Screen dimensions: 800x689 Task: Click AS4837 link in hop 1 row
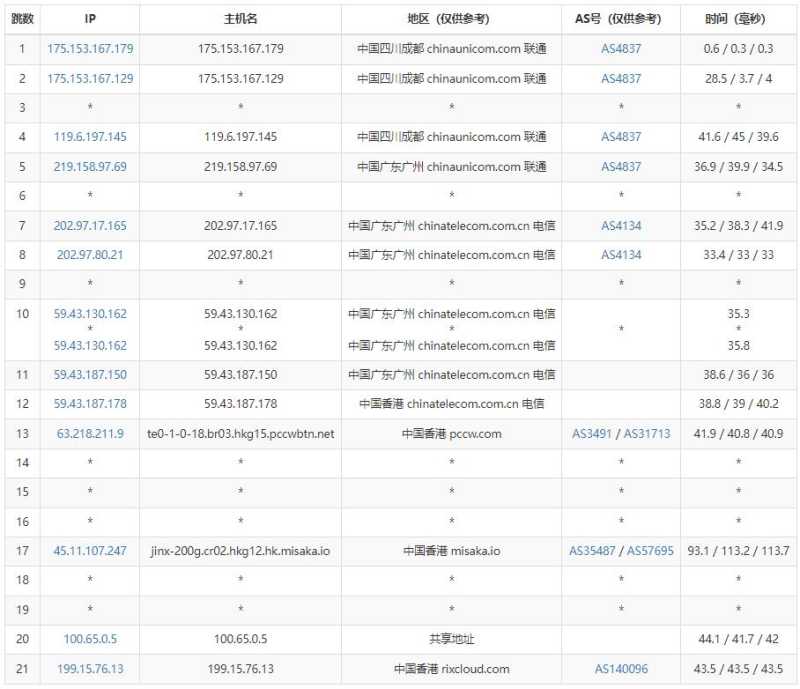click(621, 49)
